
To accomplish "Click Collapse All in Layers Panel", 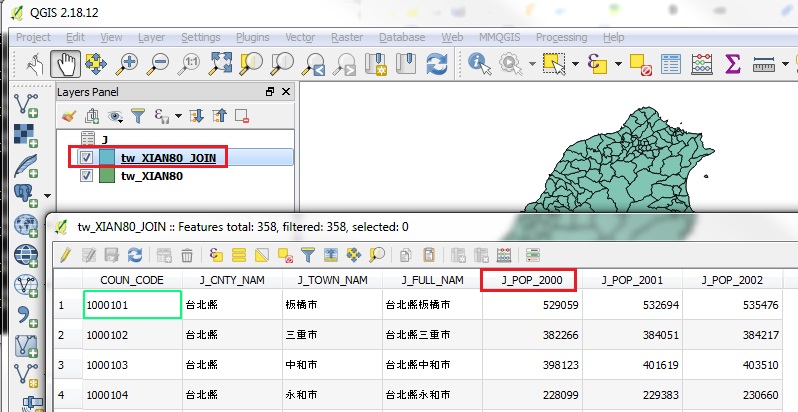I will (219, 116).
